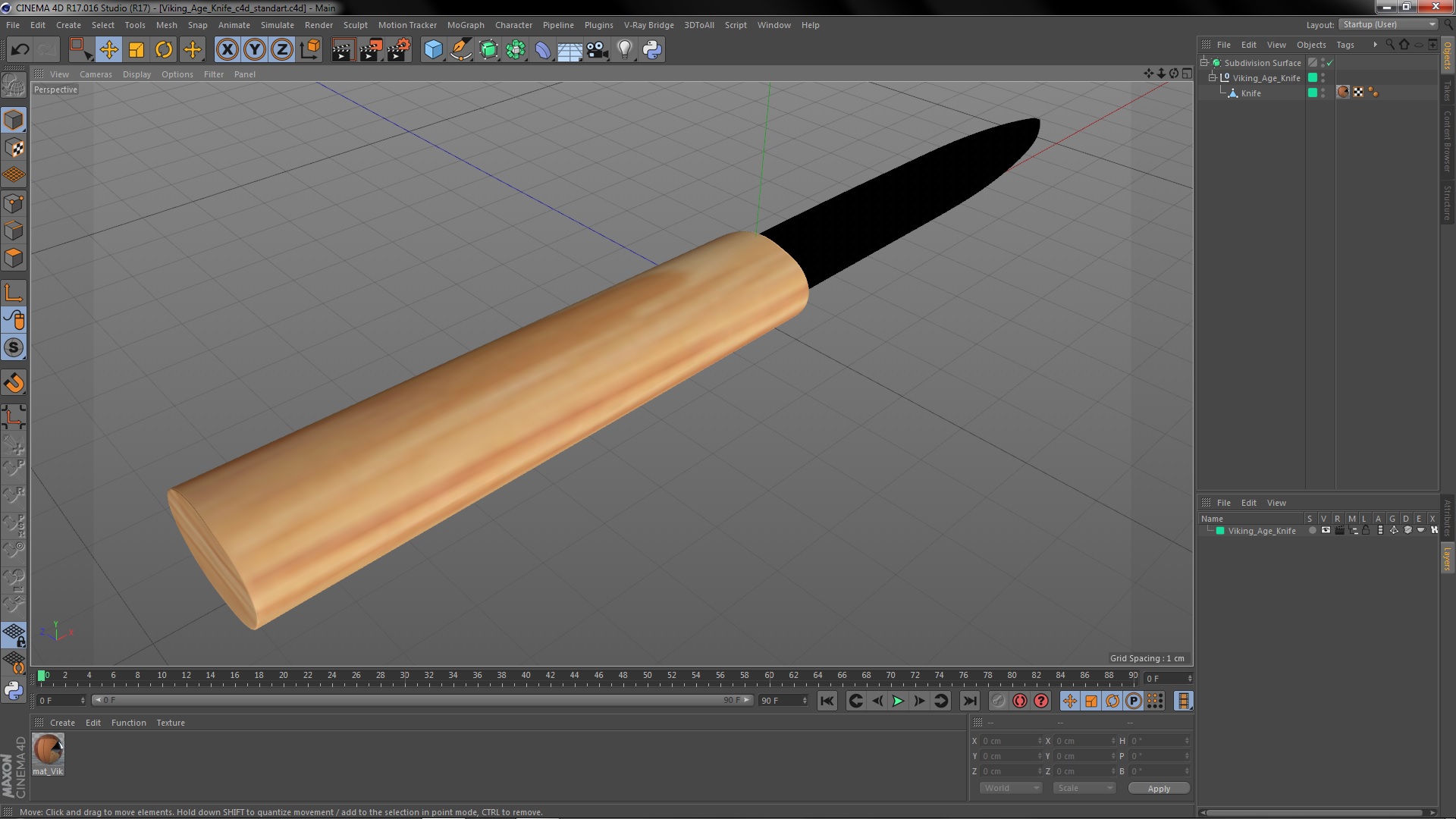Go to start of animation

(x=827, y=701)
